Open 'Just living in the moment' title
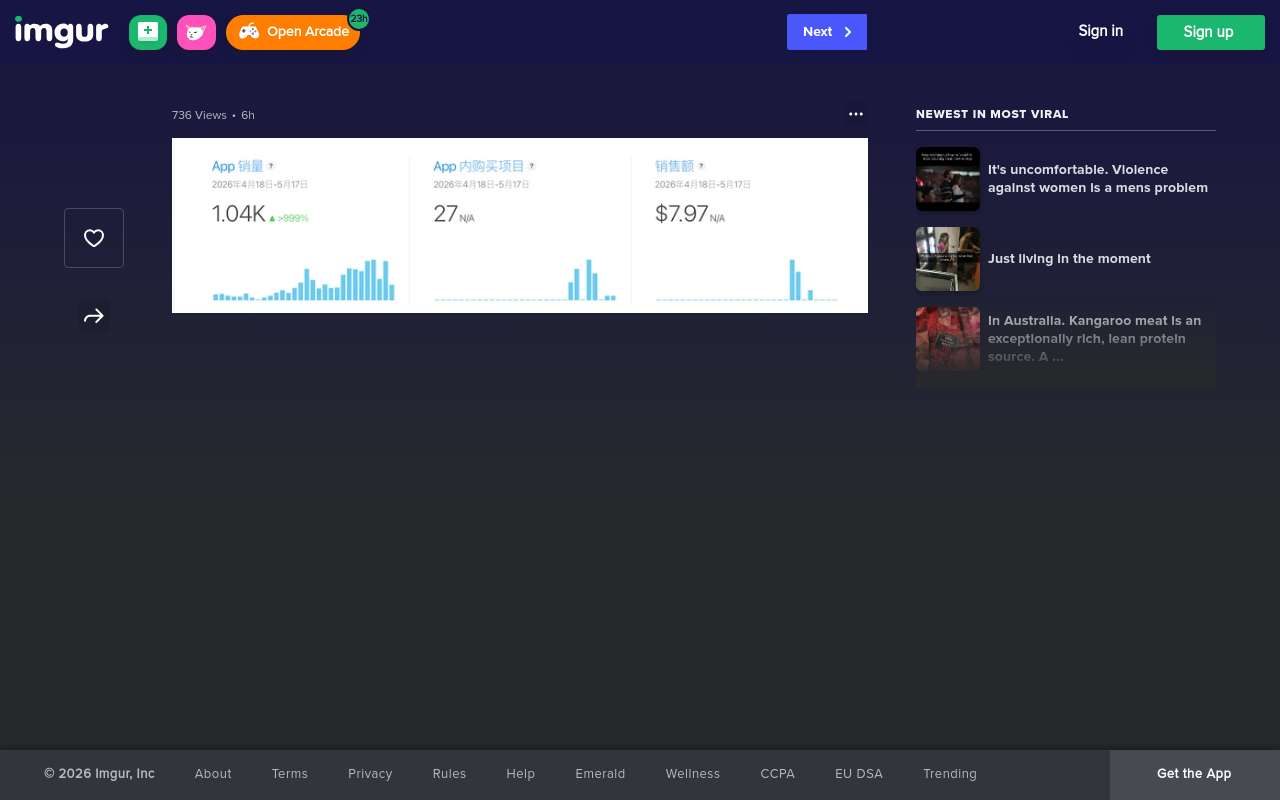The width and height of the screenshot is (1280, 800). (1069, 259)
